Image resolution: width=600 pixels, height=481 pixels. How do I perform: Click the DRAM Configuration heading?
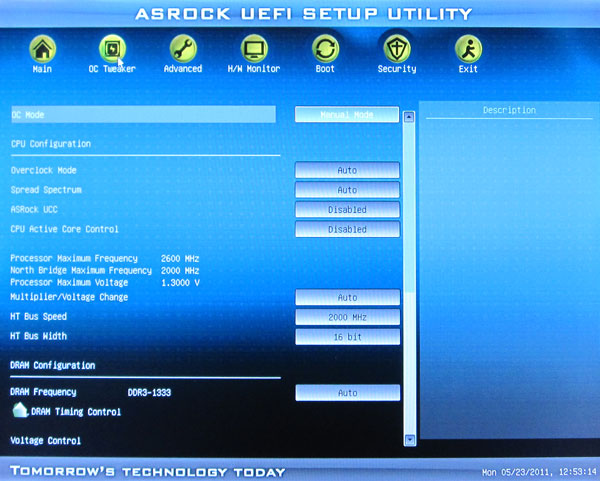pos(52,365)
